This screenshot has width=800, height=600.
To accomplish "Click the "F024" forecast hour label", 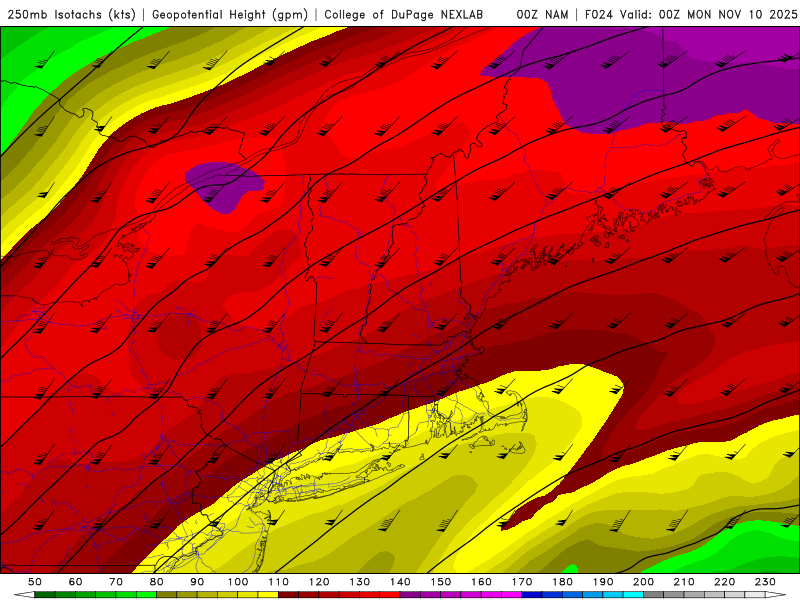I will click(599, 14).
